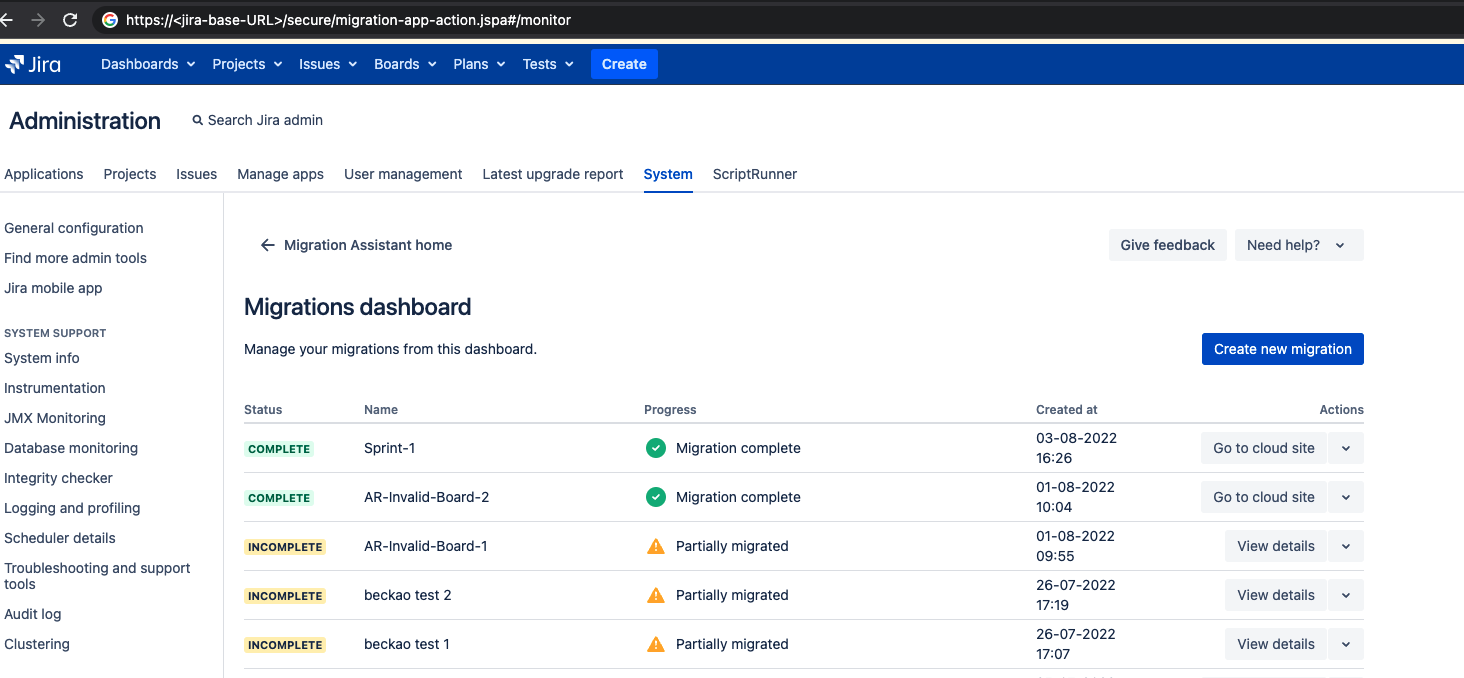
Task: Click the browser address bar URL
Action: point(348,20)
